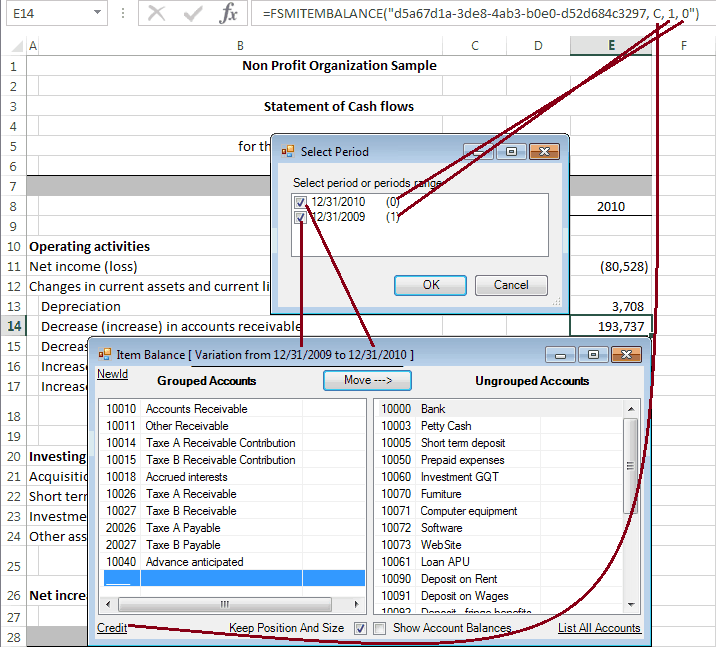Click Ungrouped Accounts vertical scrollbar thumb
This screenshot has height=647, width=716.
pos(631,466)
